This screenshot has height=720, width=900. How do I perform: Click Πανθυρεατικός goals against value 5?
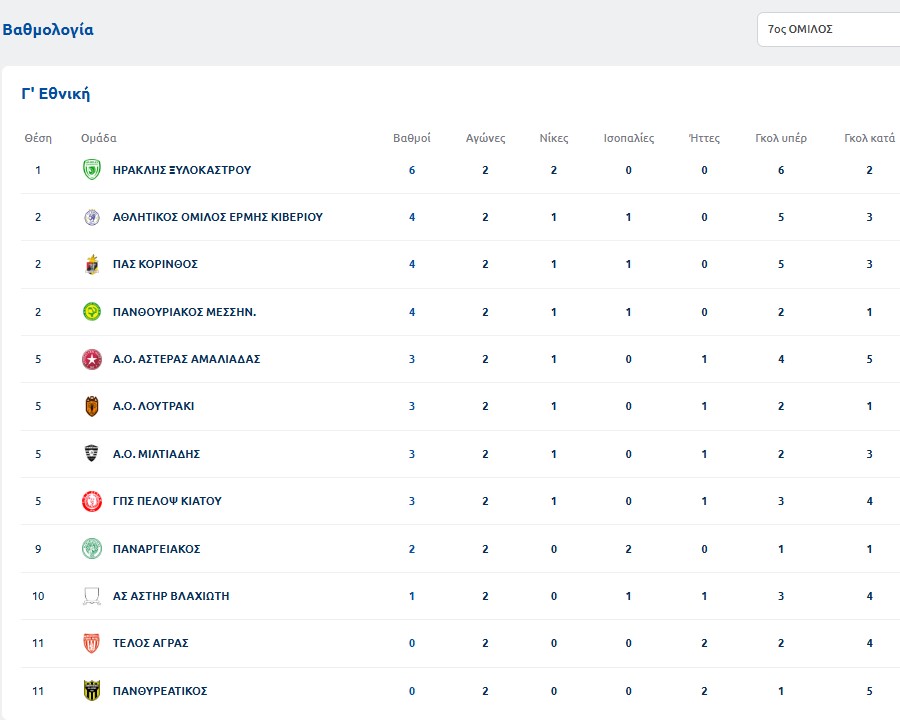pos(870,691)
